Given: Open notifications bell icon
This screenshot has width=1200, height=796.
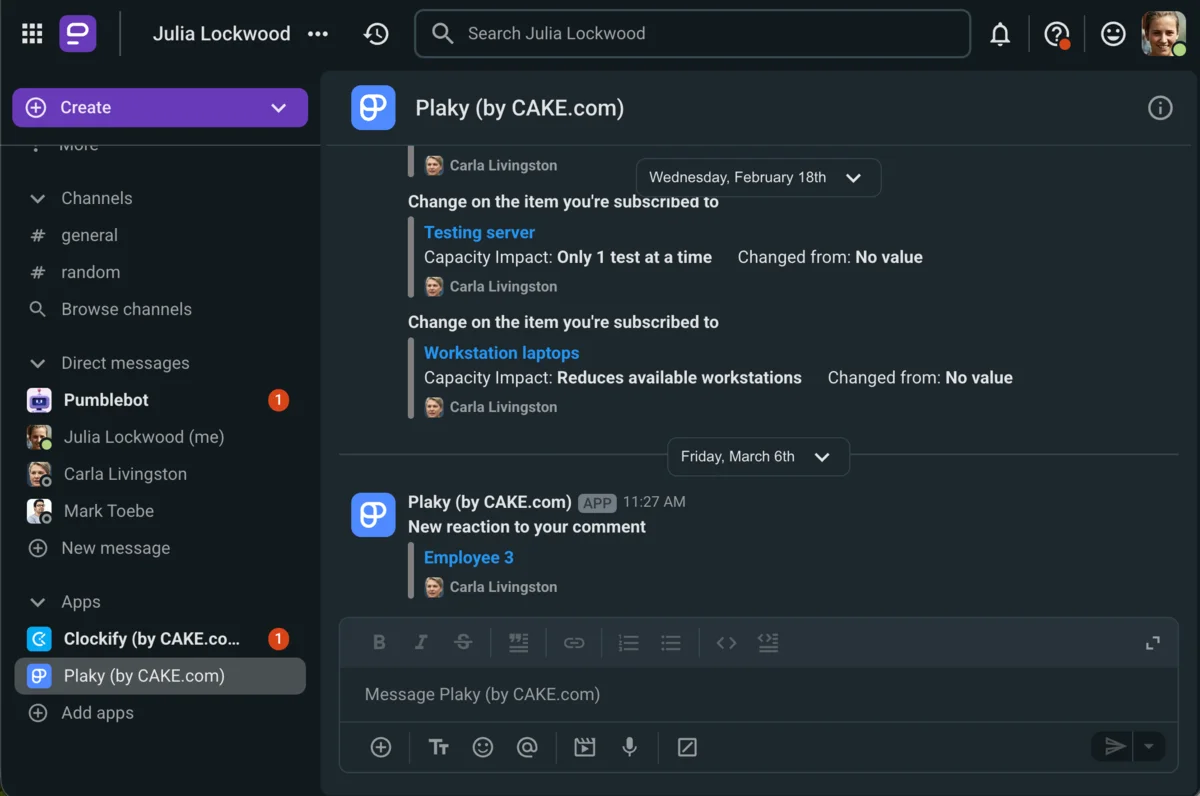Looking at the screenshot, I should click(1000, 34).
